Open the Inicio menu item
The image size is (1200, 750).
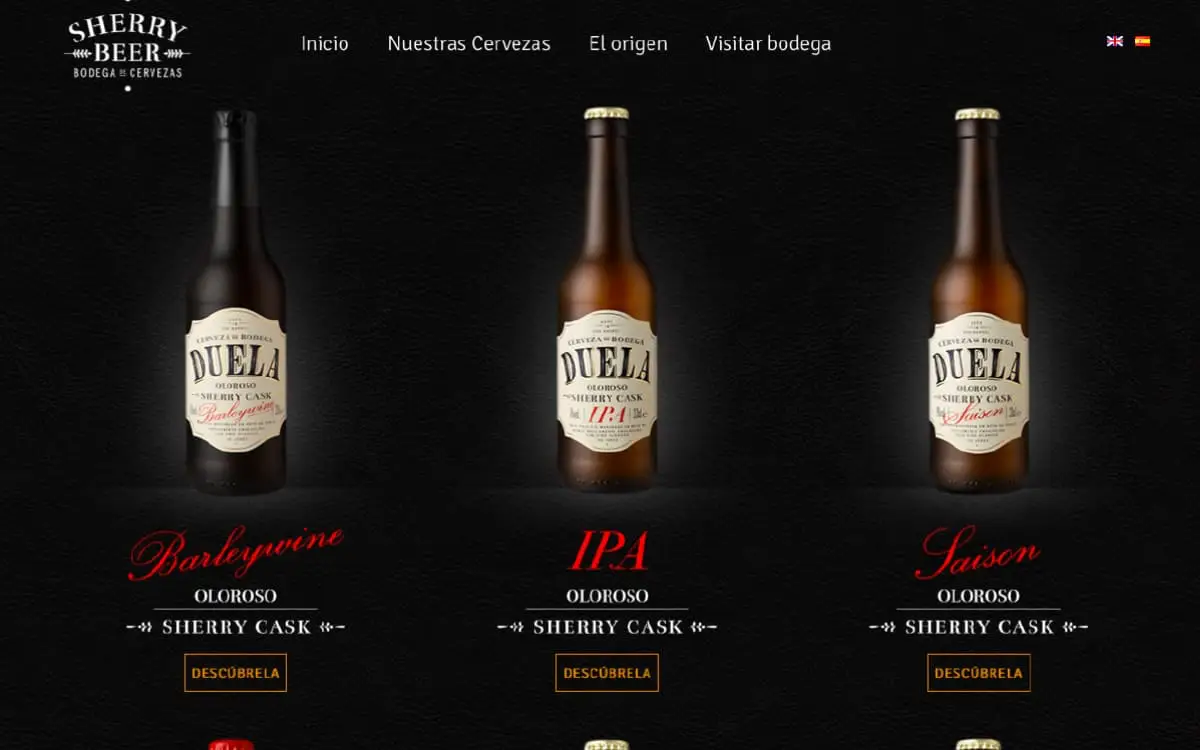pyautogui.click(x=325, y=44)
